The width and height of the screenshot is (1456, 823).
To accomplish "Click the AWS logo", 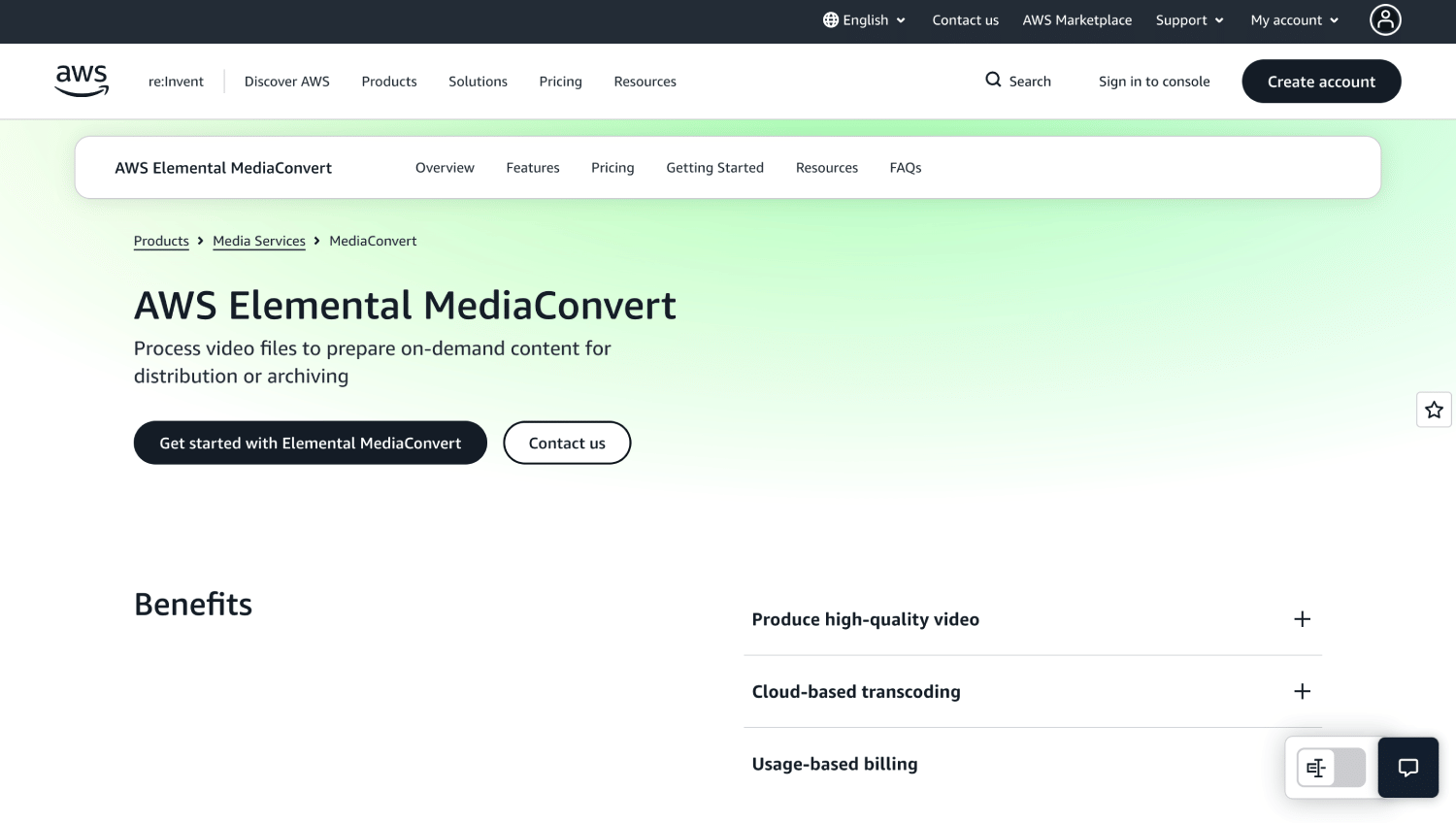I will click(x=82, y=81).
